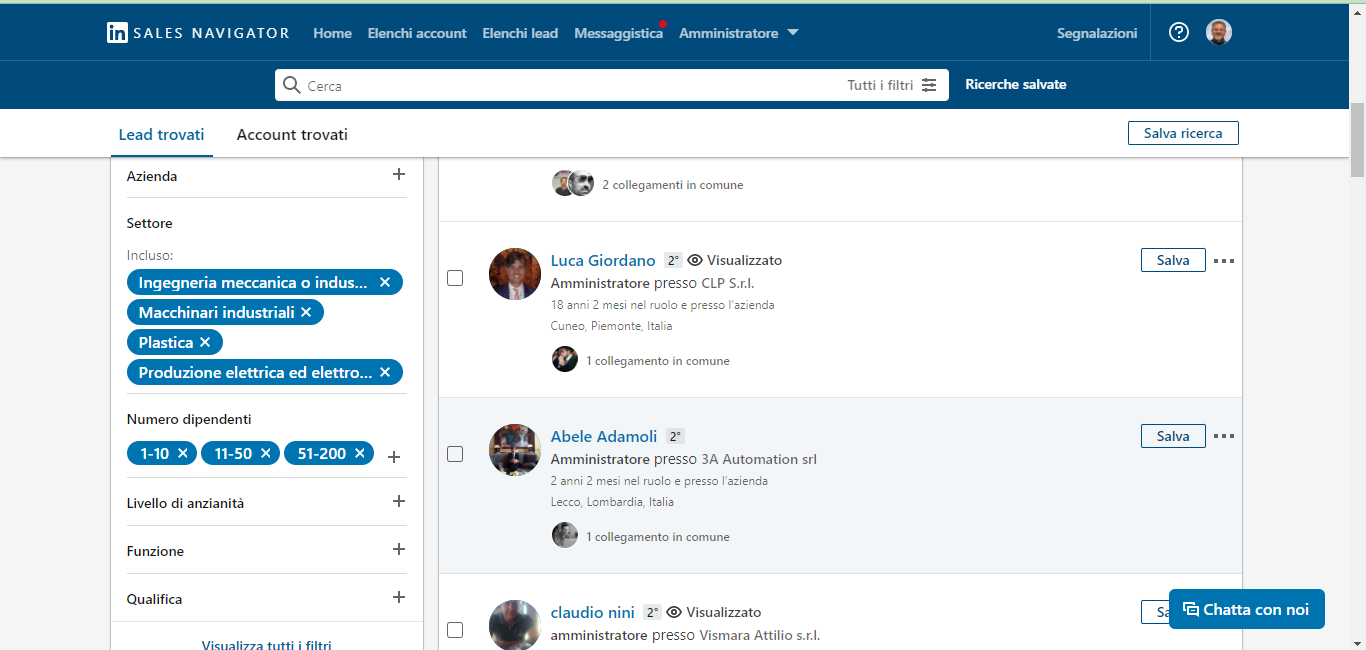
Task: Click mutual connection avatar under Abele Adamoli
Action: (565, 536)
